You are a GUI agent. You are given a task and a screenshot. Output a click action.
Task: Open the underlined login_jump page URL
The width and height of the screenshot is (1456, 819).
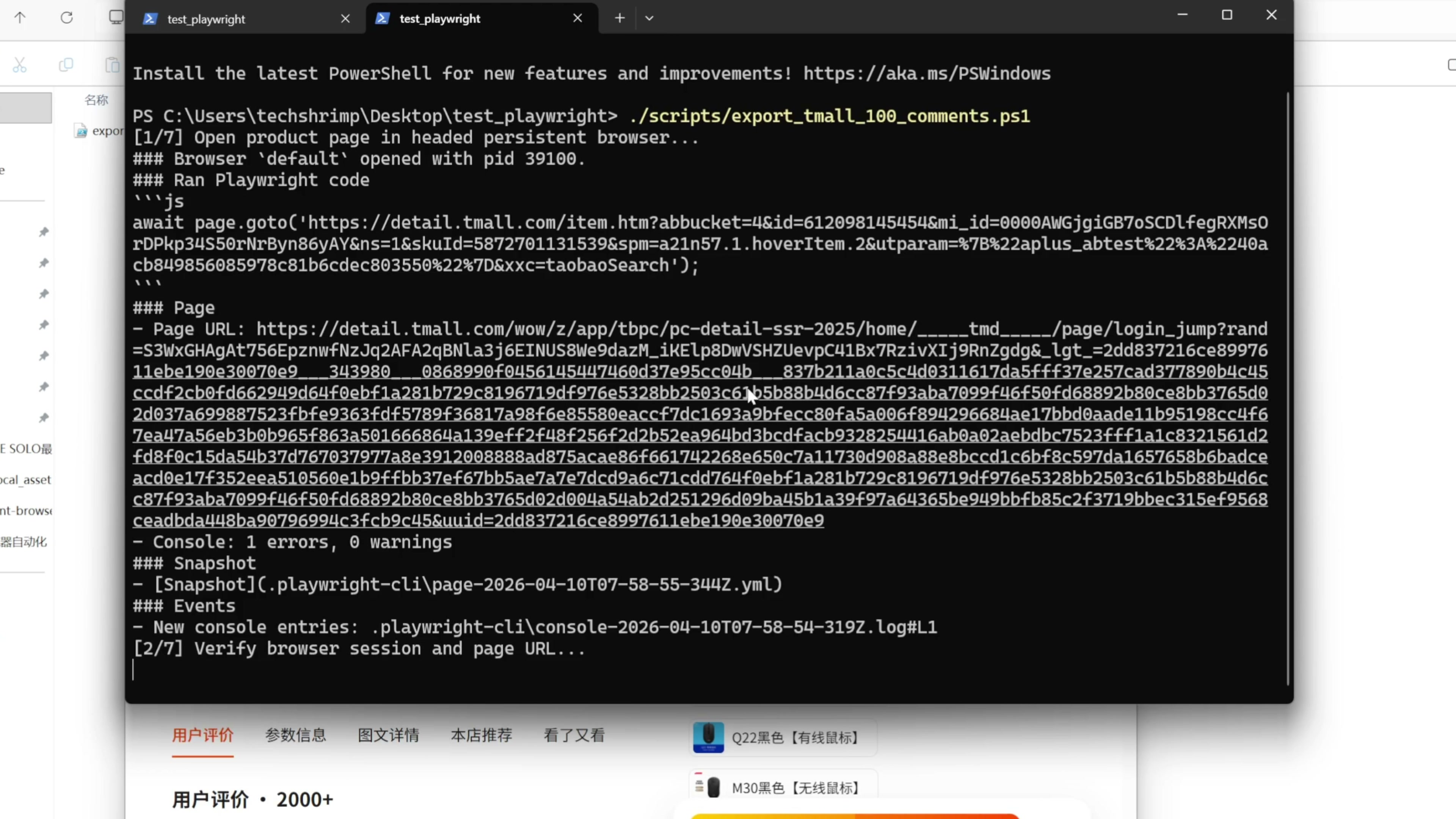(x=700, y=435)
